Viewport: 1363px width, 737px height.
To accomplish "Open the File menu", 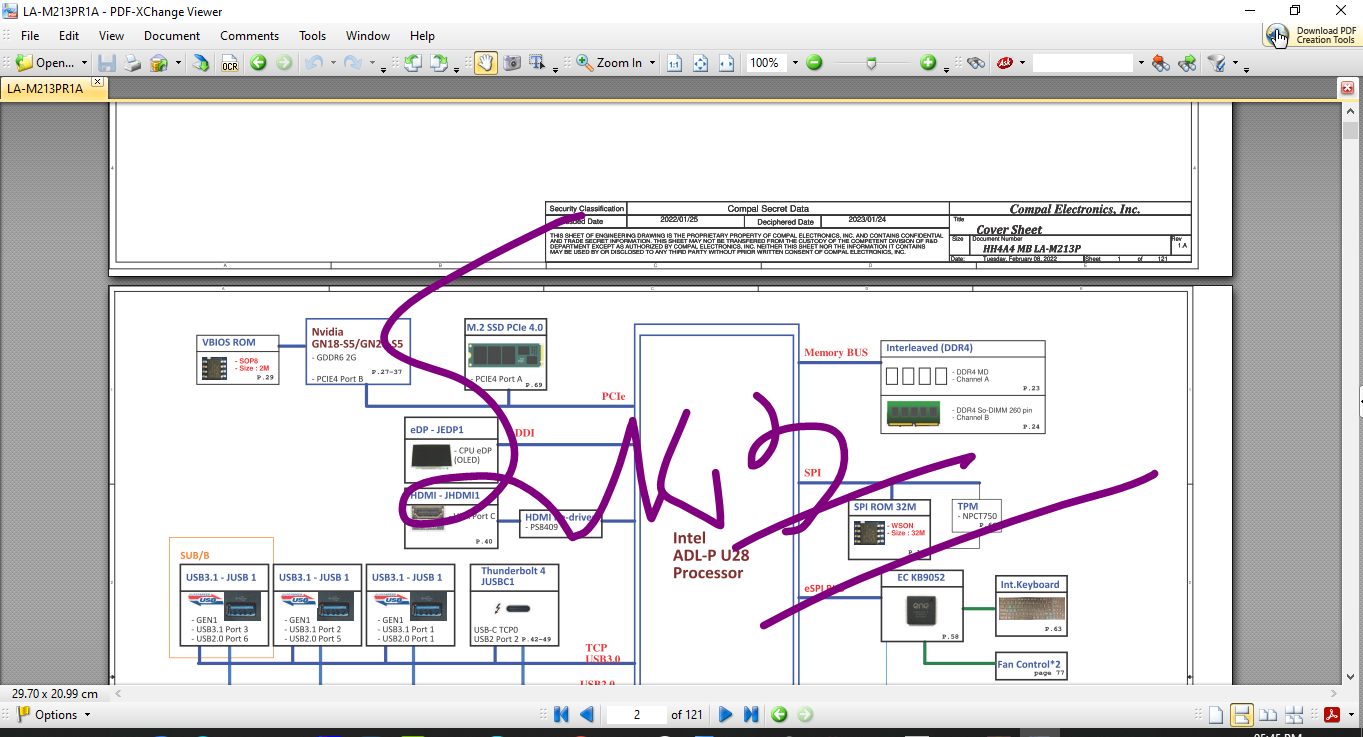I will tap(30, 36).
